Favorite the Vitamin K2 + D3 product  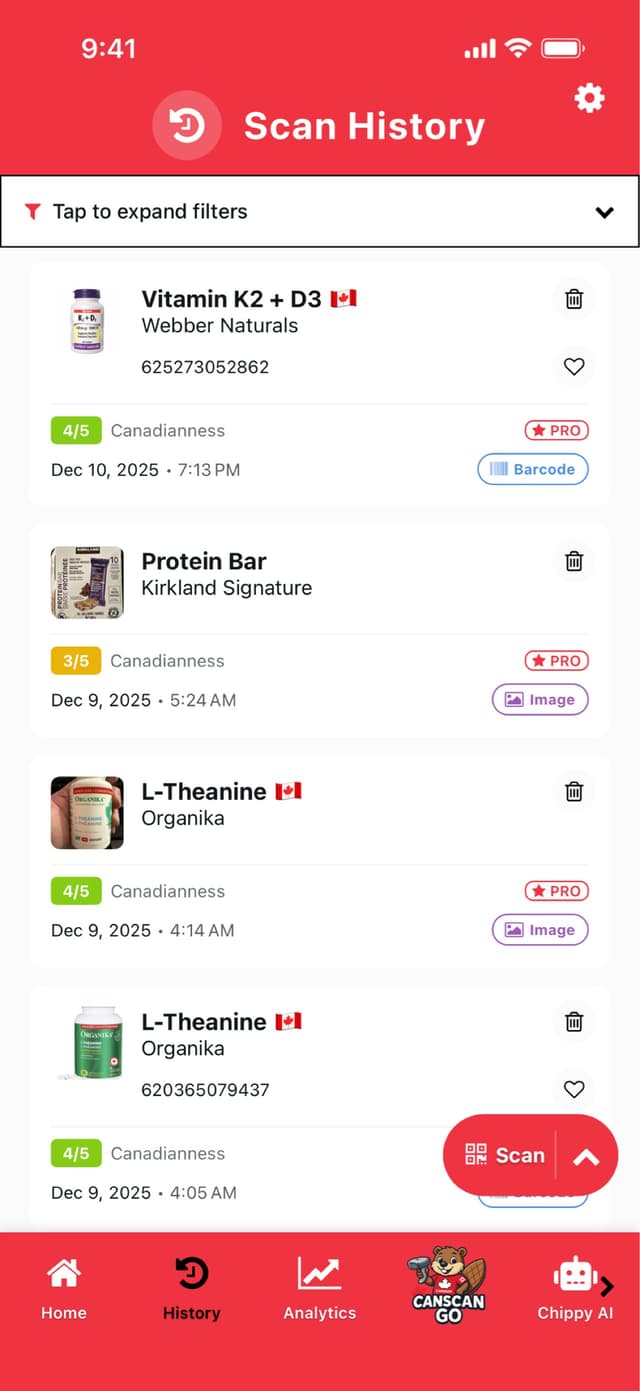pyautogui.click(x=574, y=367)
